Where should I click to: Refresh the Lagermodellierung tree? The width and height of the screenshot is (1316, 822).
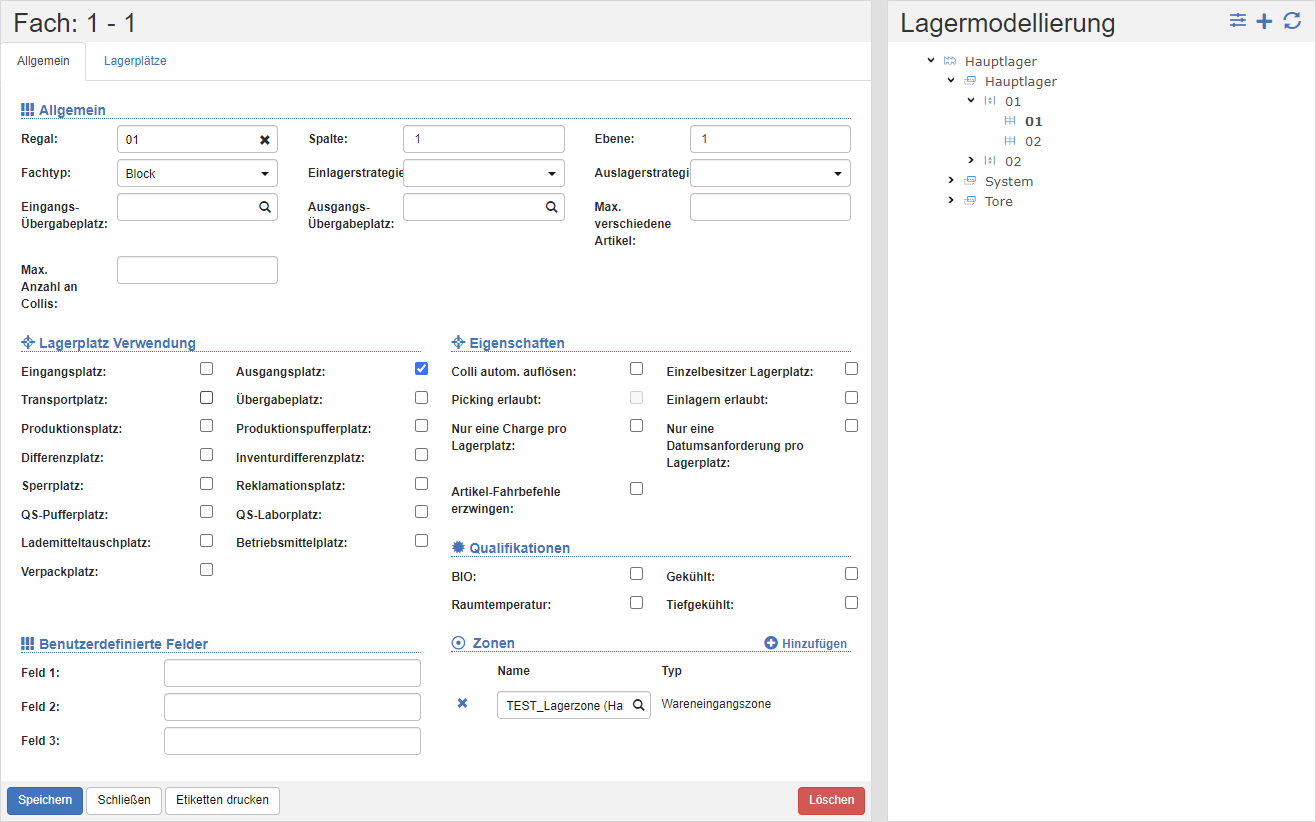pos(1291,19)
